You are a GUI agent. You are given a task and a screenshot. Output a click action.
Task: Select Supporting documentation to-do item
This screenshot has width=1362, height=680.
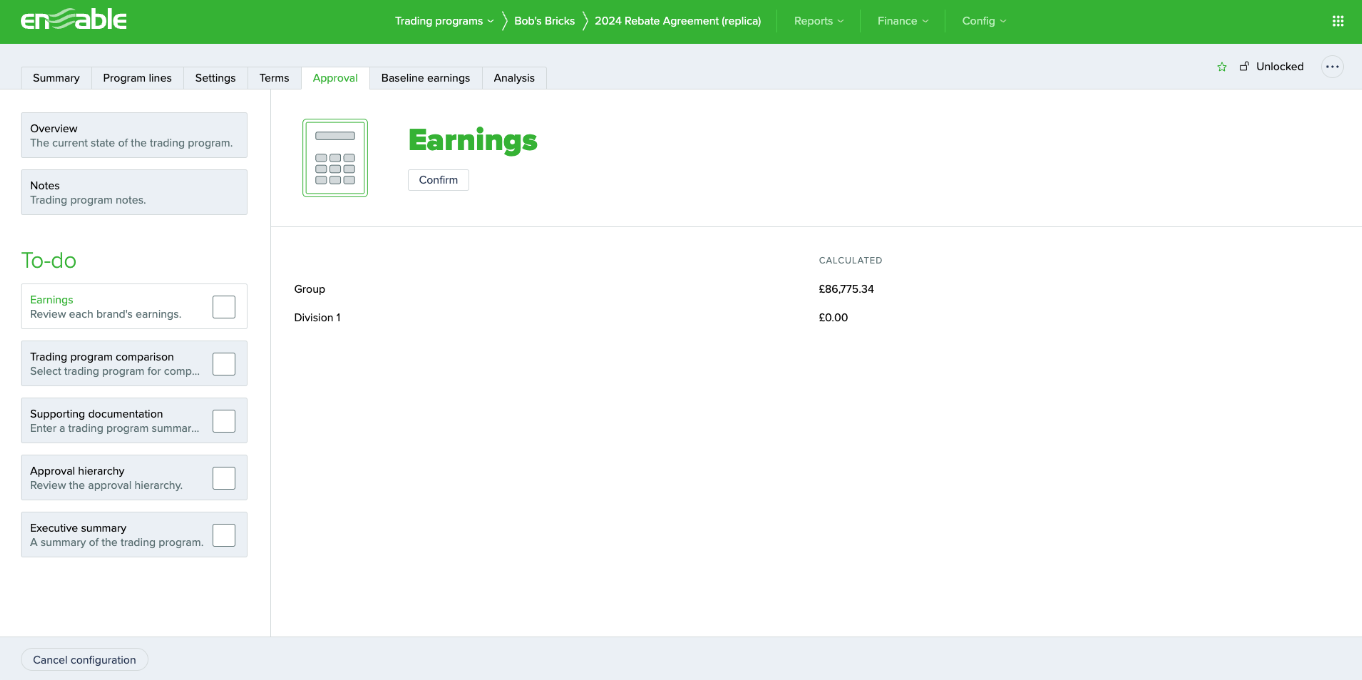click(134, 421)
